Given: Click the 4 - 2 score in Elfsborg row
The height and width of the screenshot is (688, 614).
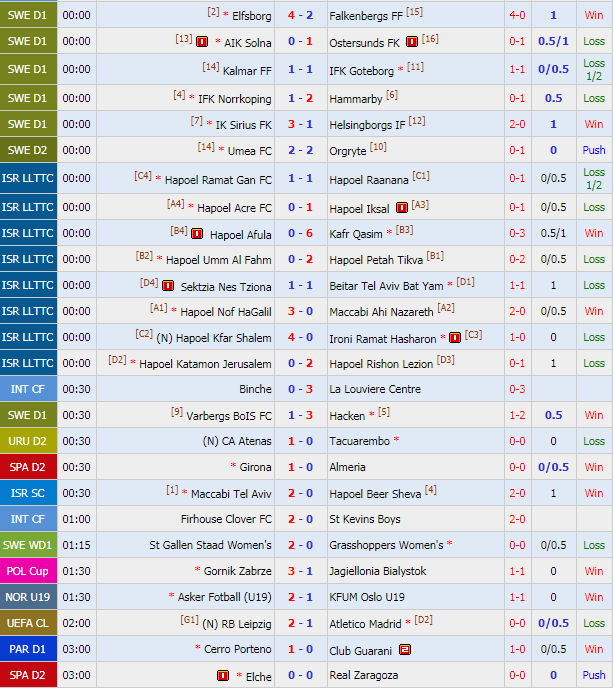Looking at the screenshot, I should (x=300, y=15).
